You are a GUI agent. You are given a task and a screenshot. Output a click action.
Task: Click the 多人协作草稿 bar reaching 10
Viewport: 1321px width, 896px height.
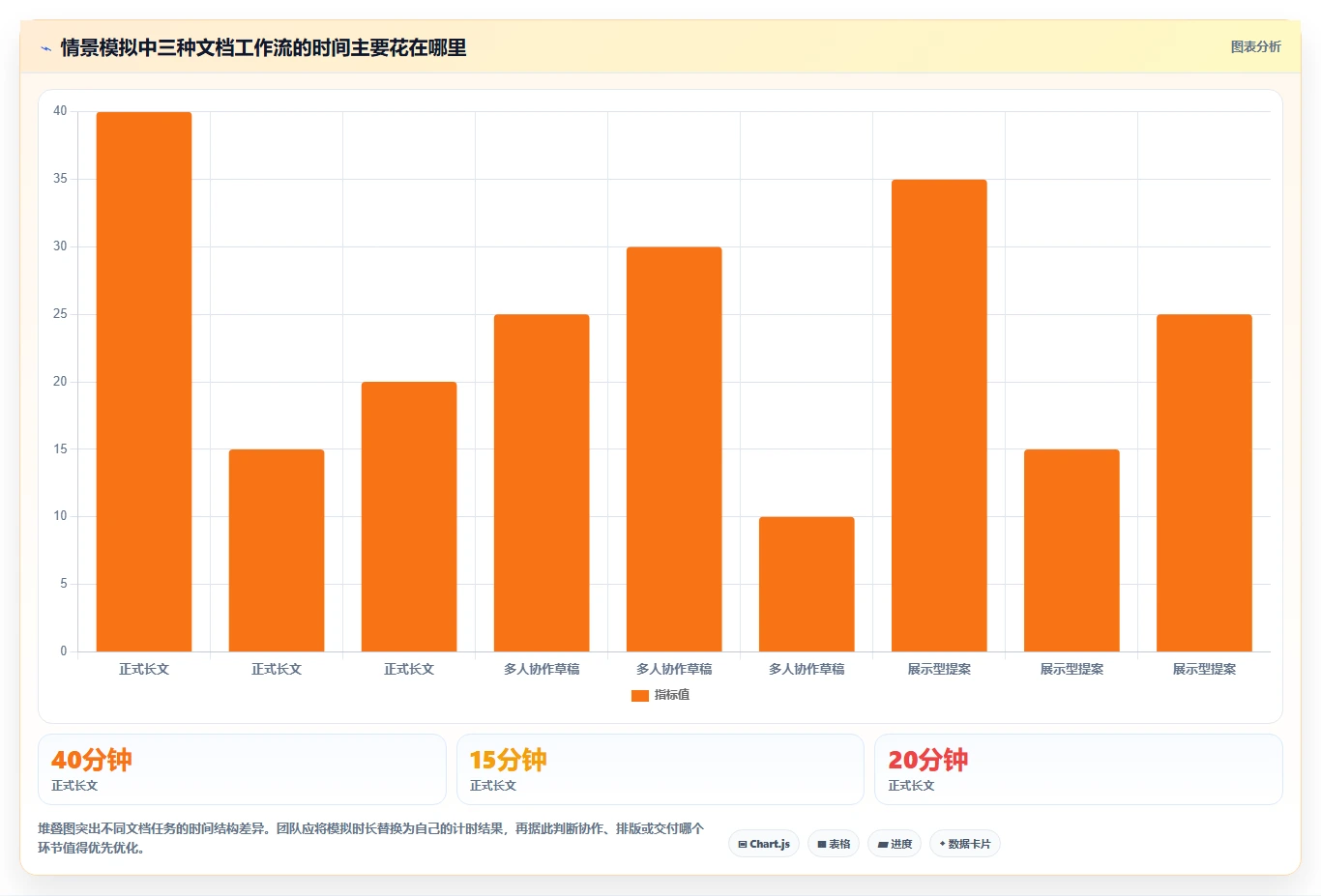pyautogui.click(x=807, y=584)
